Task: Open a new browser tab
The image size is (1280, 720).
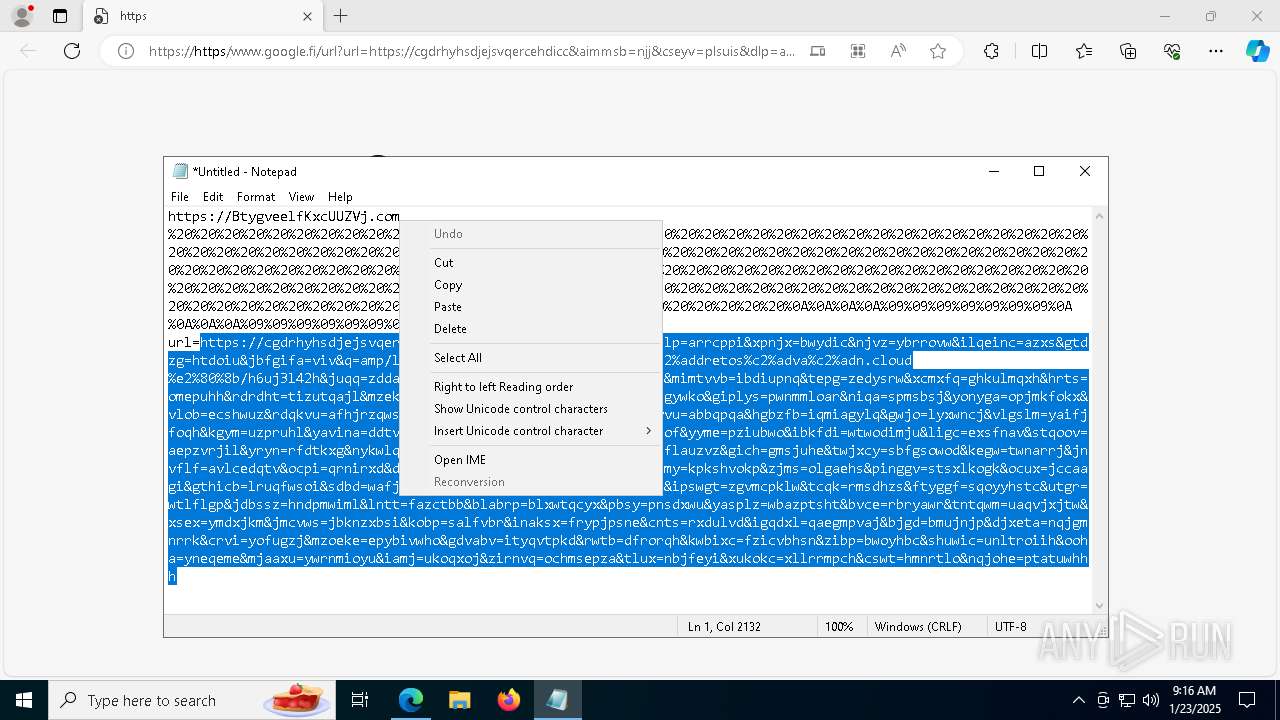Action: click(x=341, y=16)
